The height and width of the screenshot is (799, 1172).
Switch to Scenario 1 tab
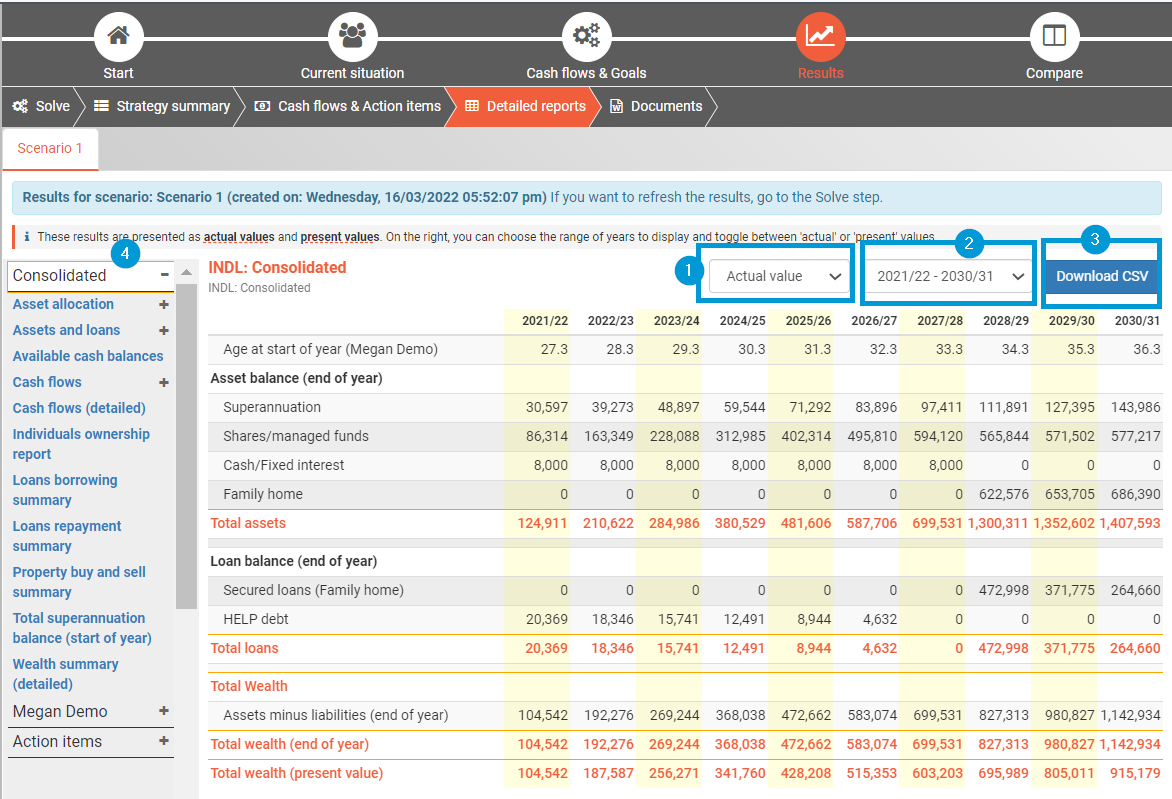tap(50, 148)
